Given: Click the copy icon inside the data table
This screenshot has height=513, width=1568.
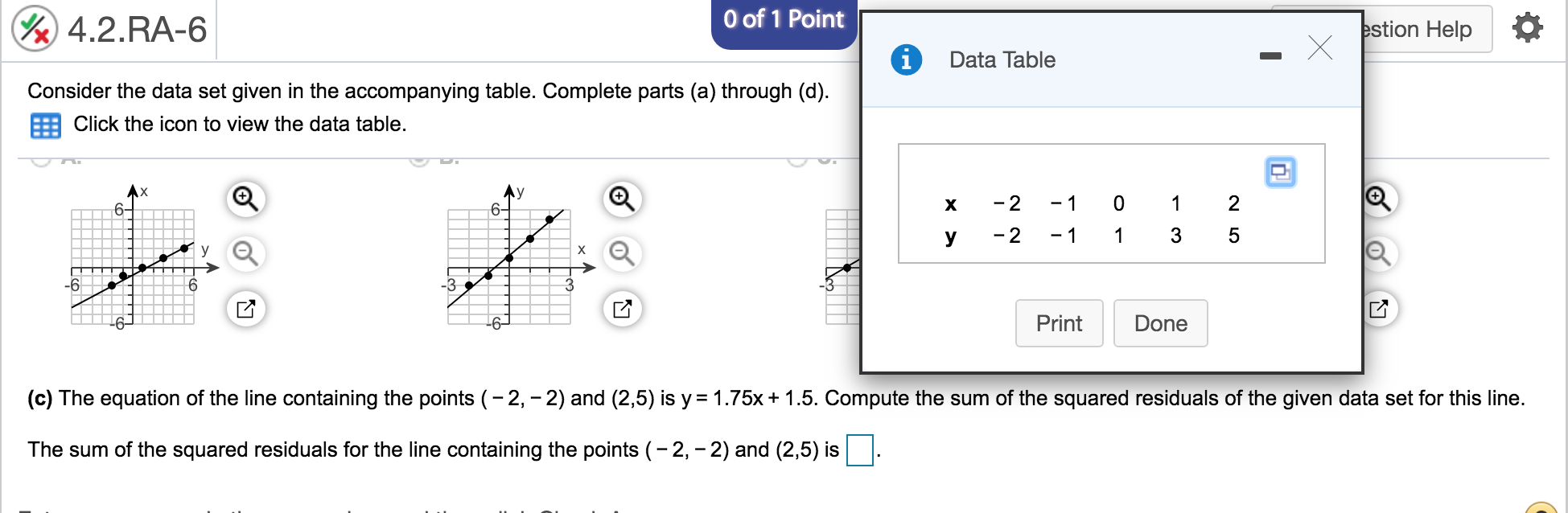Looking at the screenshot, I should (x=1282, y=173).
